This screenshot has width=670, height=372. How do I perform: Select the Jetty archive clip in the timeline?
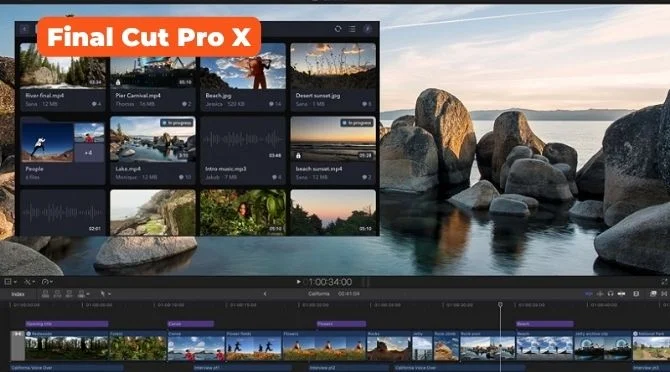pyautogui.click(x=602, y=346)
